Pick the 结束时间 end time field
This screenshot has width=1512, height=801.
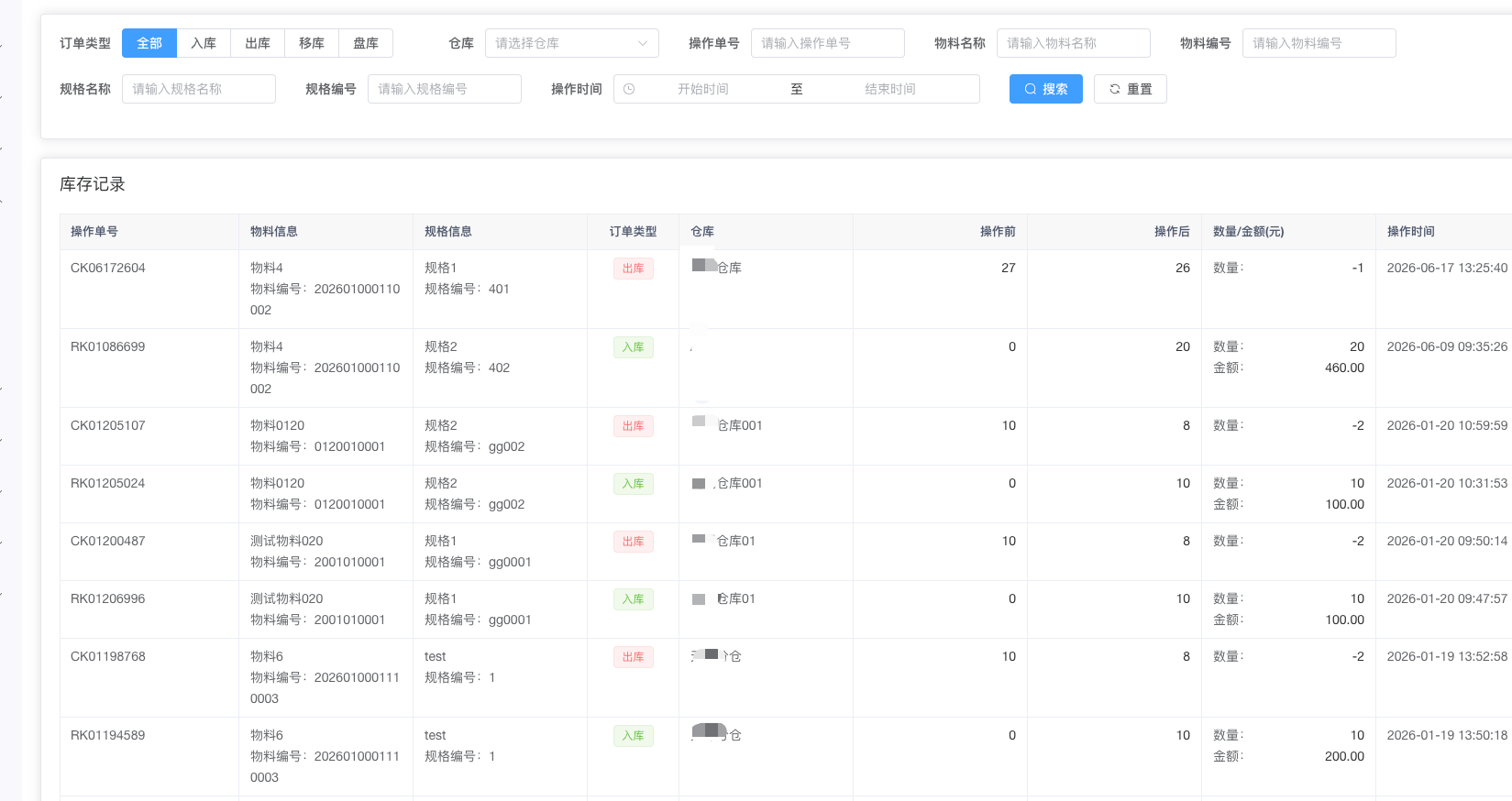pyautogui.click(x=890, y=89)
